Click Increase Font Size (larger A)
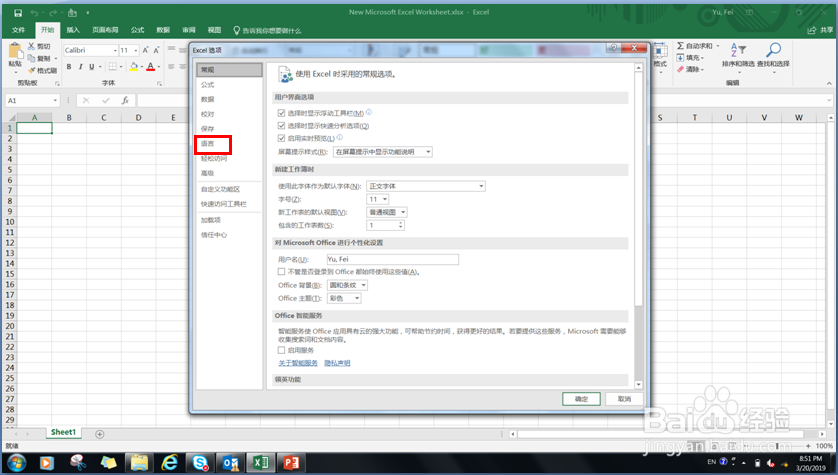This screenshot has height=475, width=838. (x=145, y=50)
